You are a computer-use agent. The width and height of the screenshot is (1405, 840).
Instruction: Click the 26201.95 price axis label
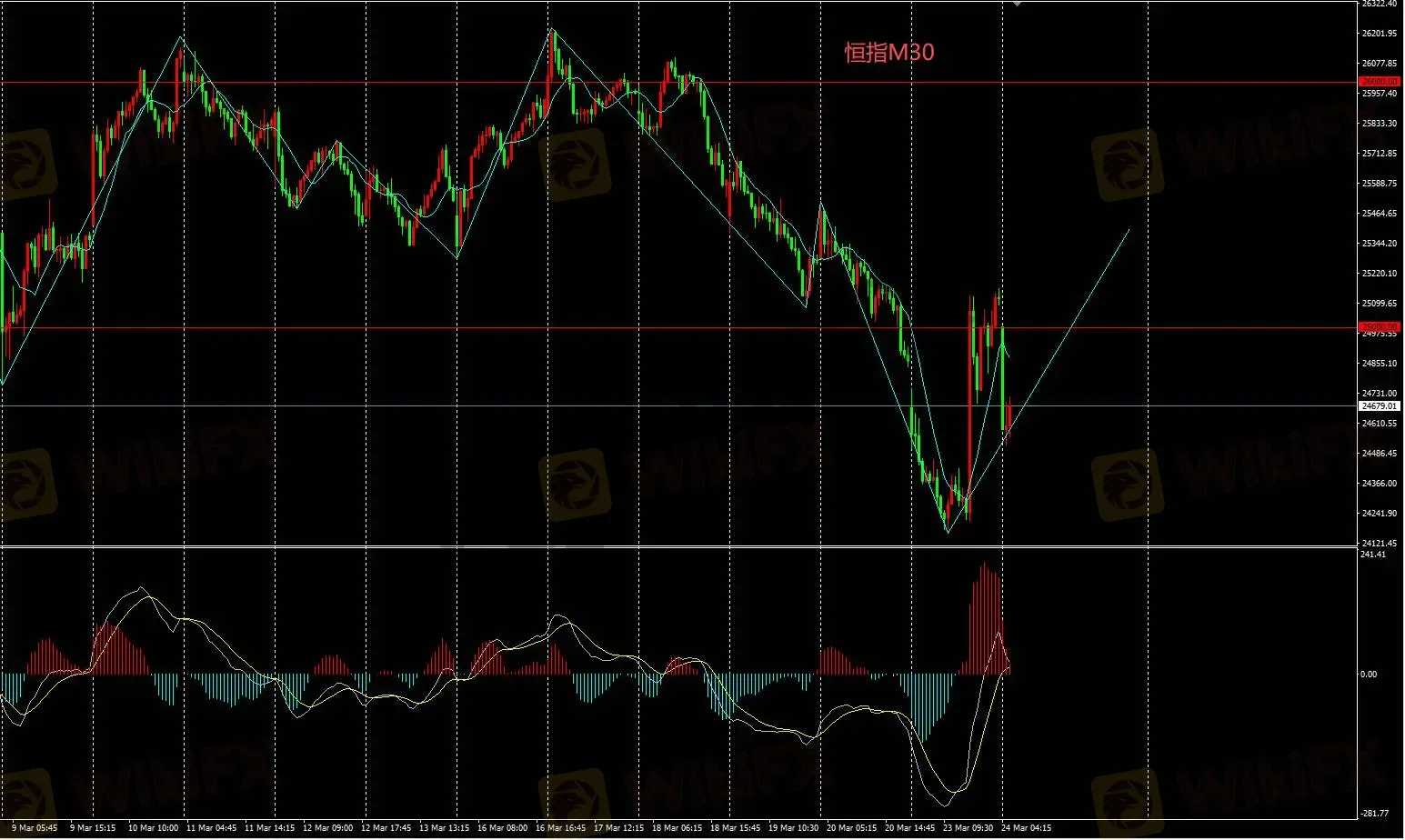[1380, 34]
